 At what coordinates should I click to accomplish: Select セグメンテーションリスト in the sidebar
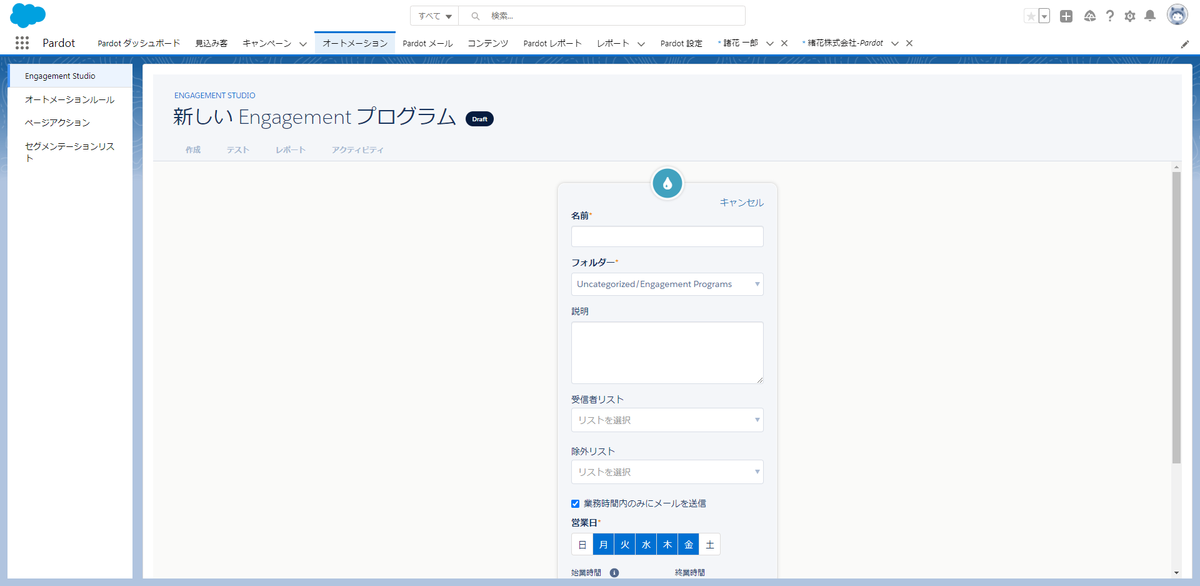(x=70, y=151)
